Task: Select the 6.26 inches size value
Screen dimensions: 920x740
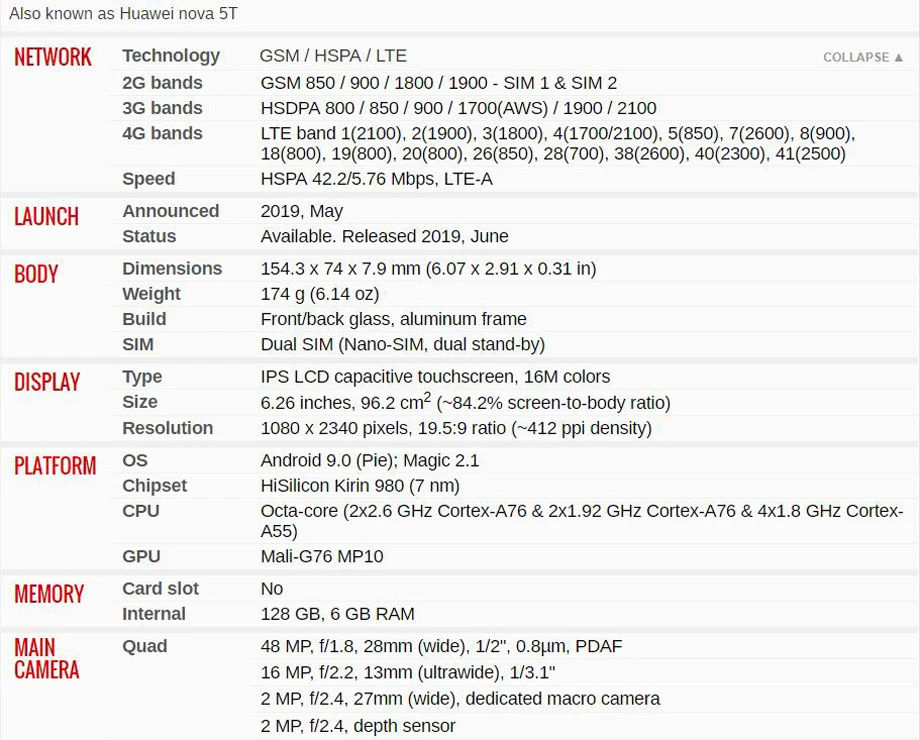Action: point(465,402)
